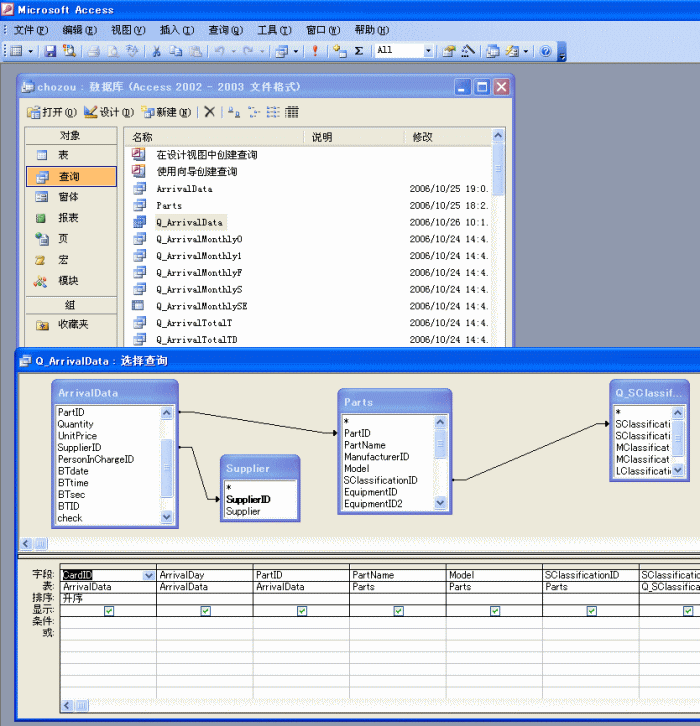The width and height of the screenshot is (700, 726).
Task: Click 收藏夹 group in database window
Action: click(71, 325)
